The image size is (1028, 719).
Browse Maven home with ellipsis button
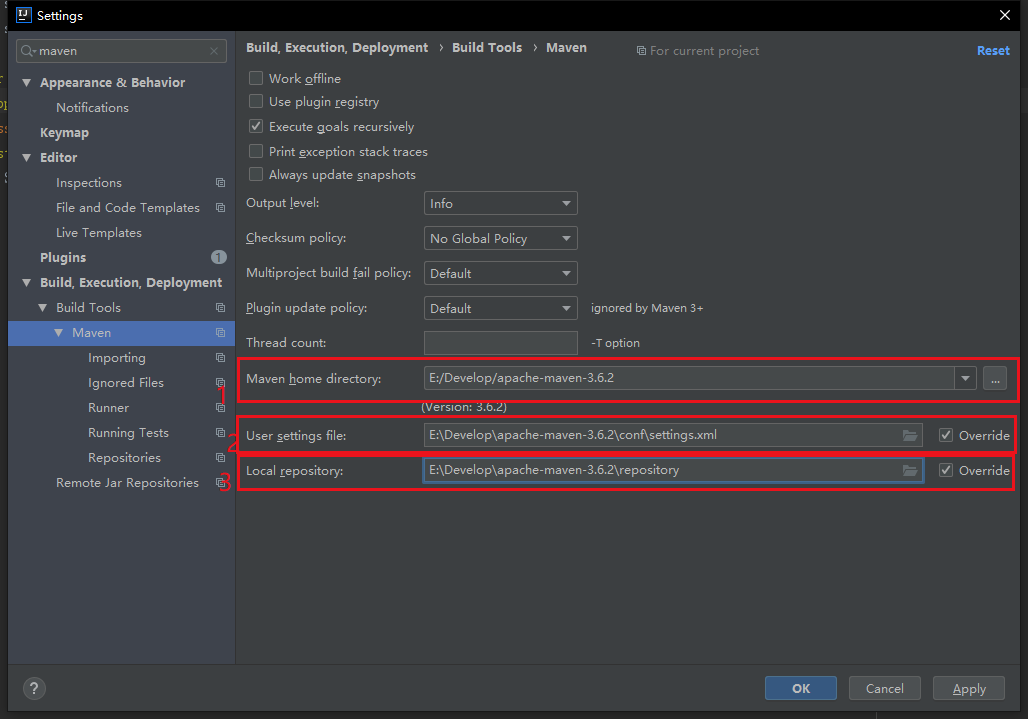[x=995, y=378]
